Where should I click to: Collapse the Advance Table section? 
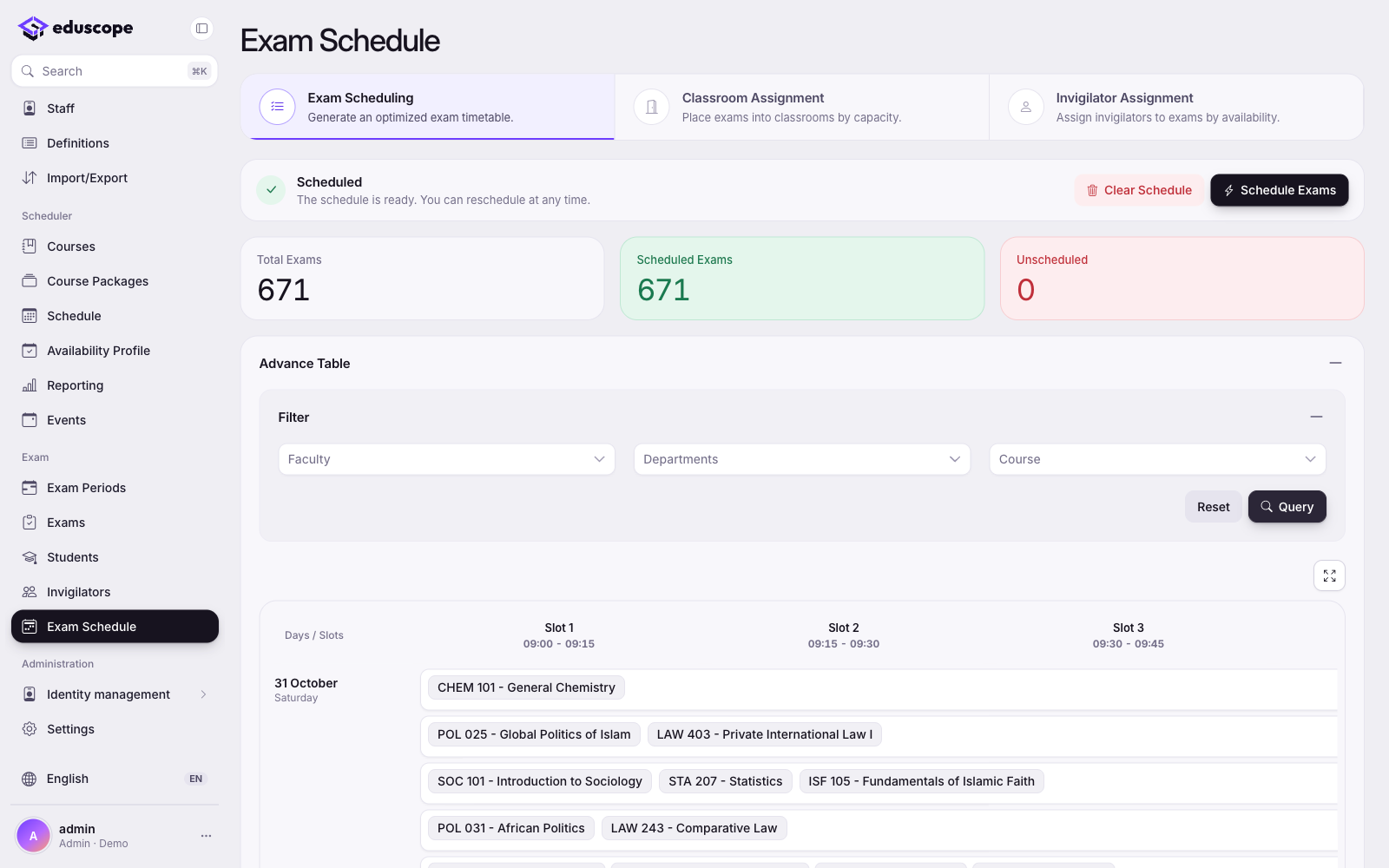(x=1335, y=363)
